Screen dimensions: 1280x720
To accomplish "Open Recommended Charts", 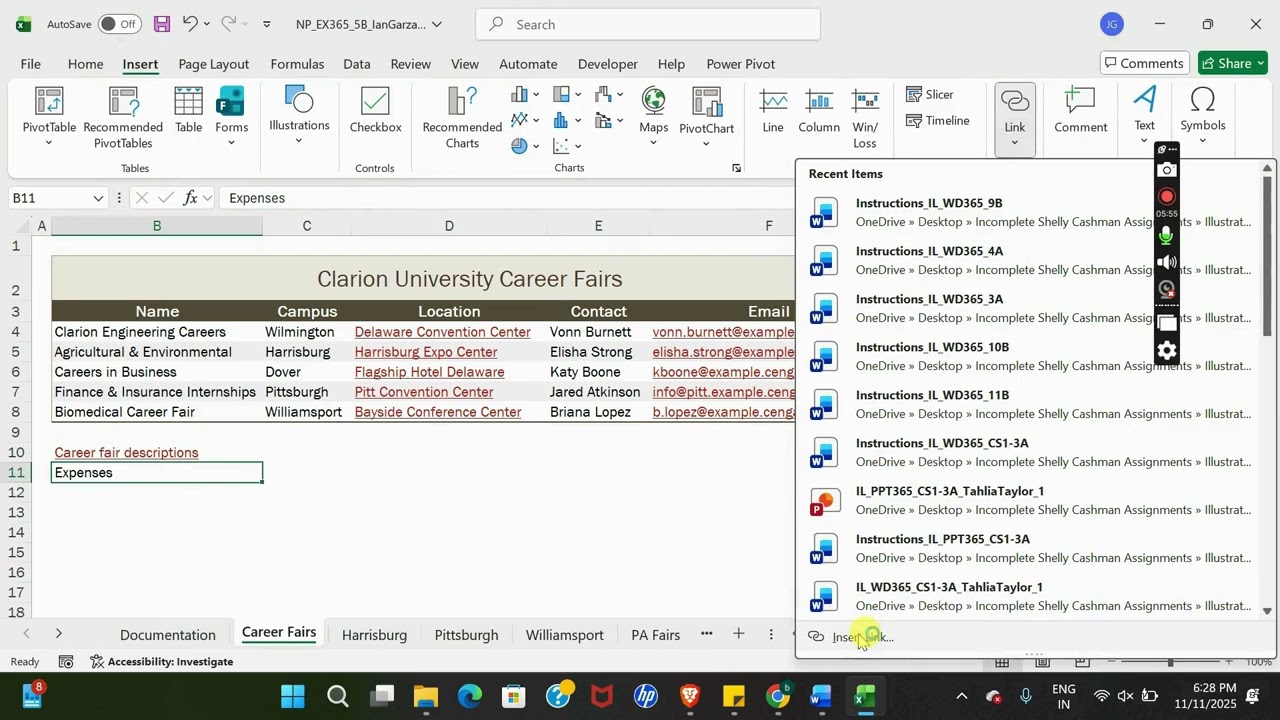I will click(x=462, y=117).
